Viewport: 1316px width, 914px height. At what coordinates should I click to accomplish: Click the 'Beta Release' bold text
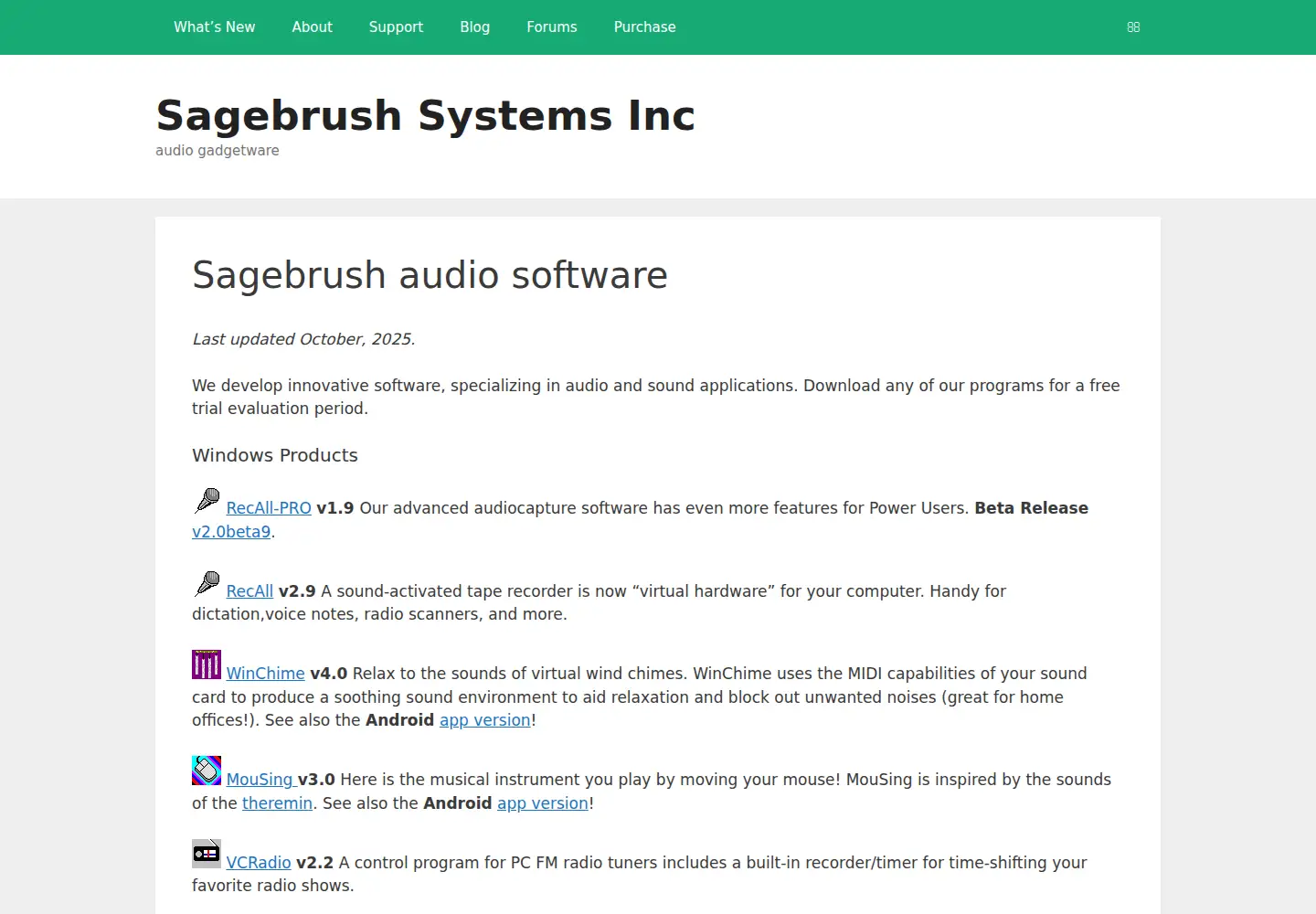(x=1031, y=508)
